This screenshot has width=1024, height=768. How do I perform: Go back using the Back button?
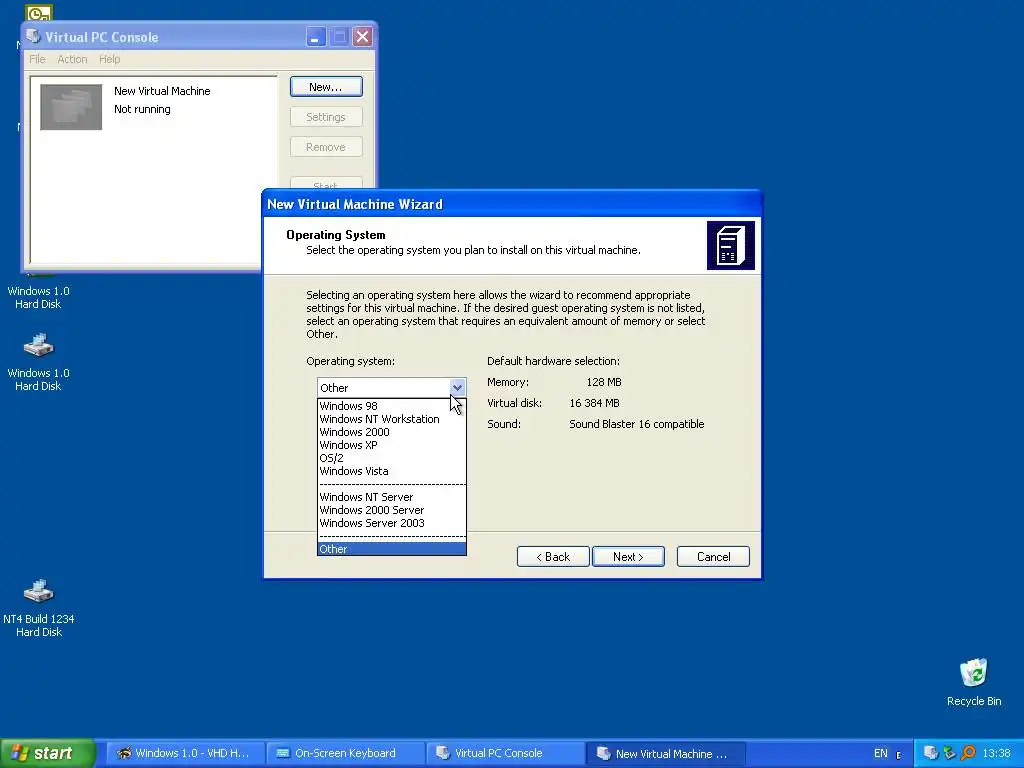pyautogui.click(x=553, y=556)
